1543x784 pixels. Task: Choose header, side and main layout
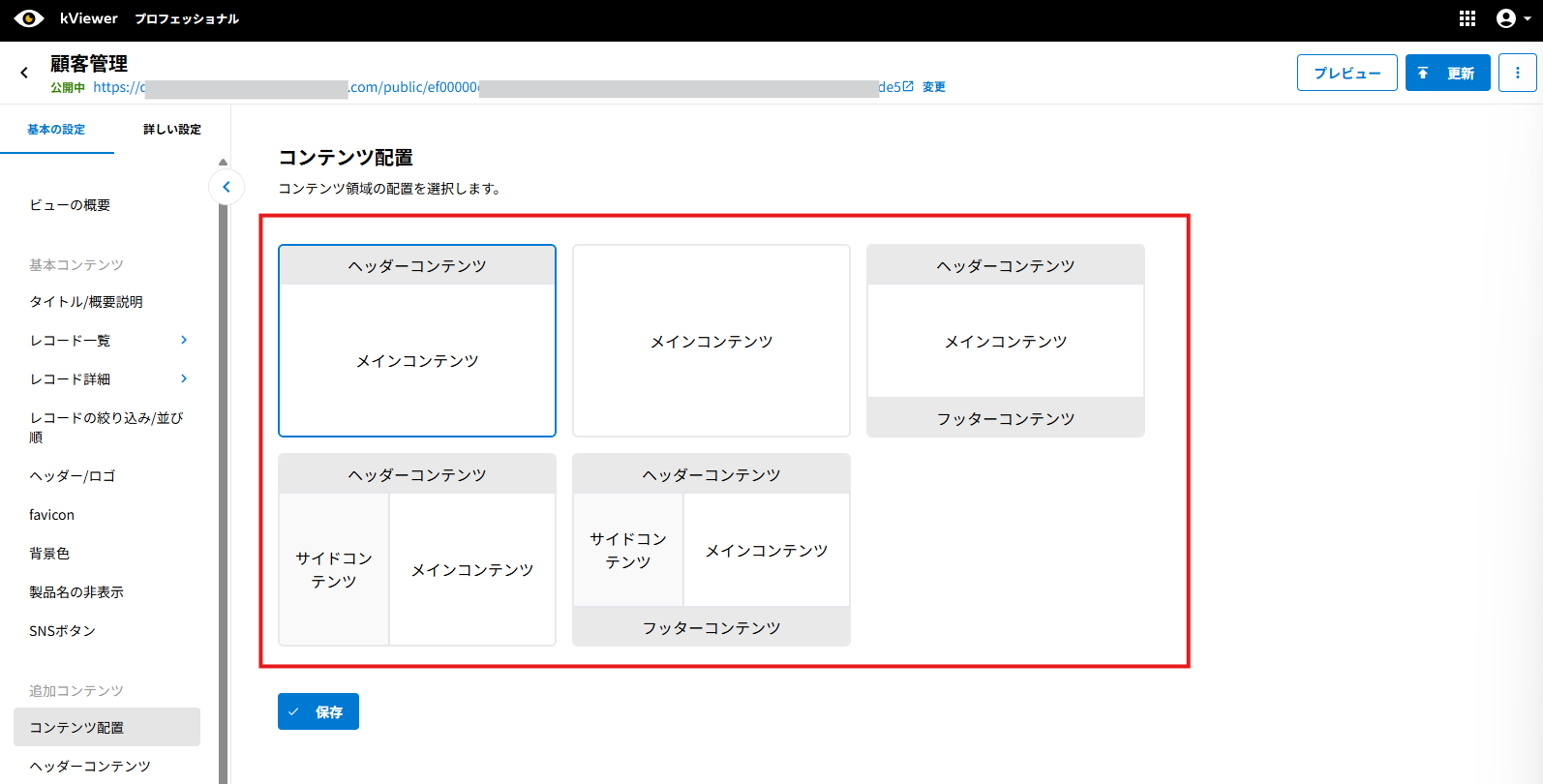[417, 550]
